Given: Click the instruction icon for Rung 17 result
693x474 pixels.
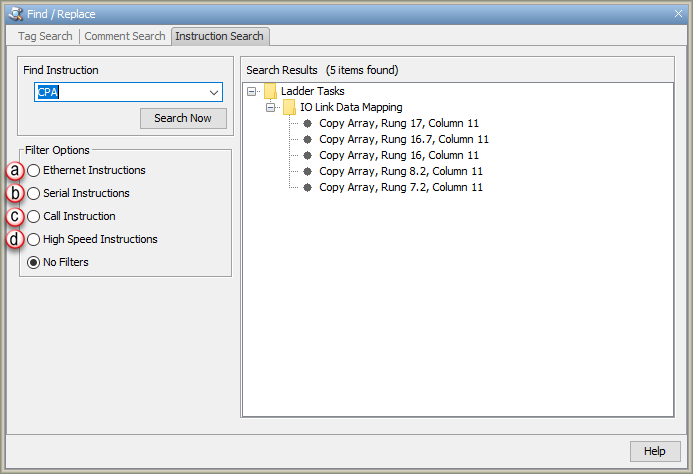Looking at the screenshot, I should pyautogui.click(x=307, y=123).
